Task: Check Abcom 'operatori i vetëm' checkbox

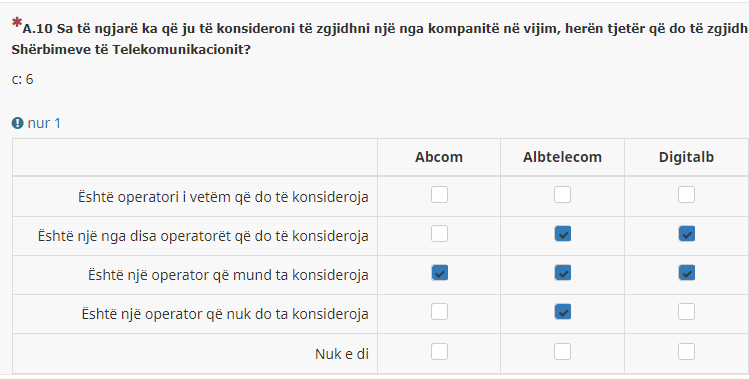Action: pyautogui.click(x=439, y=195)
